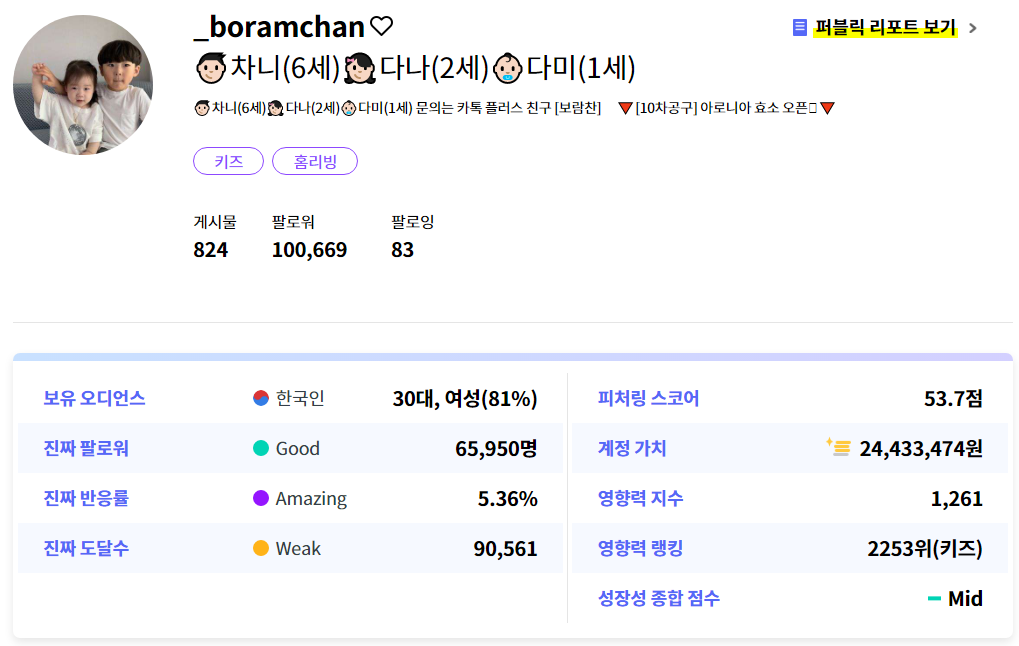
Task: Click the 영향력 랭킹 label
Action: click(640, 548)
